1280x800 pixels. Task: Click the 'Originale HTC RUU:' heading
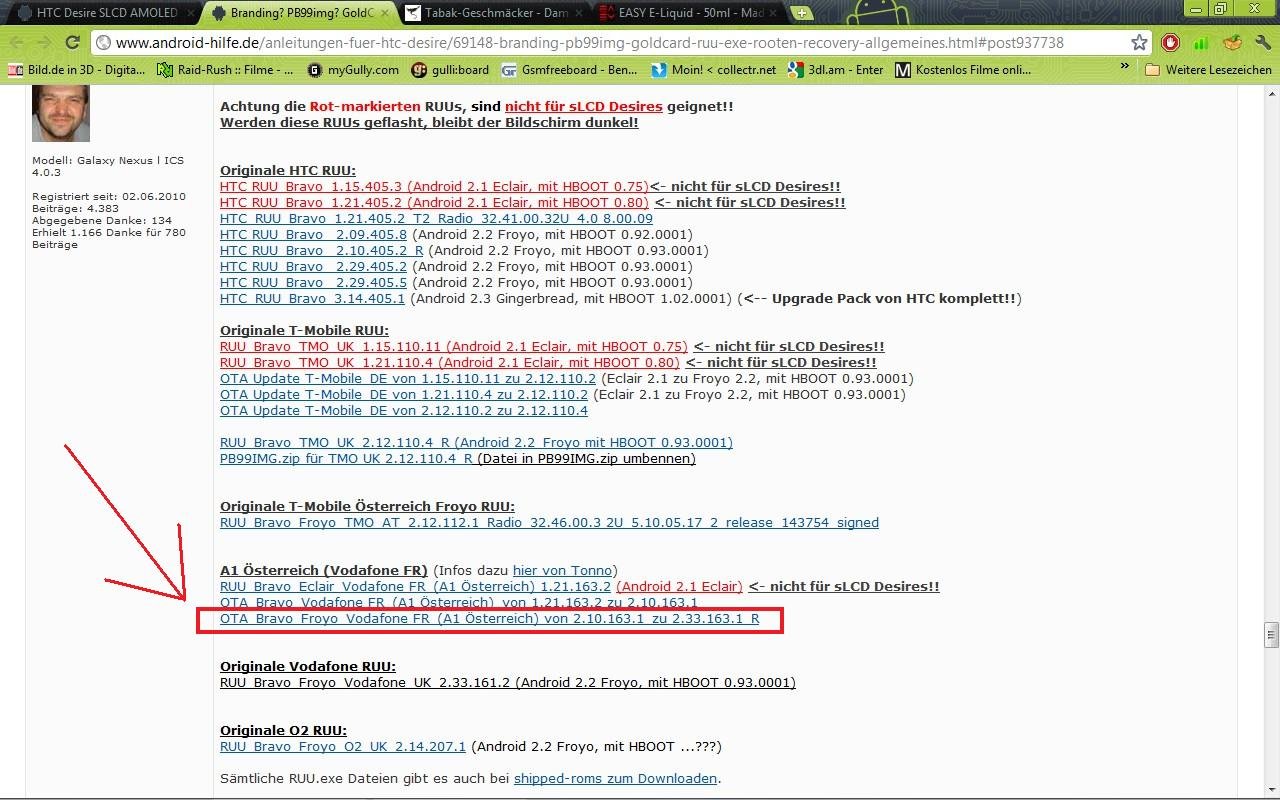click(x=288, y=170)
